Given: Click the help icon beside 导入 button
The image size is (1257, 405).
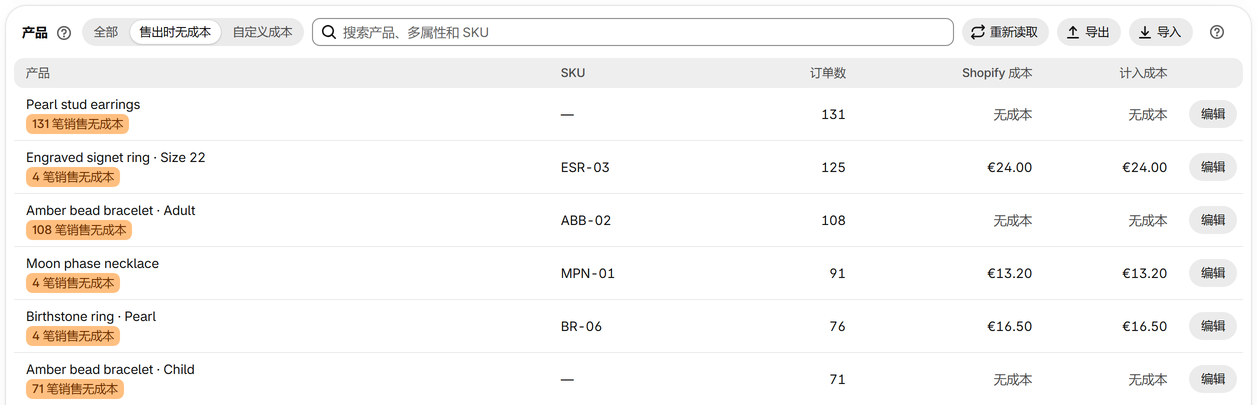Looking at the screenshot, I should tap(1217, 32).
